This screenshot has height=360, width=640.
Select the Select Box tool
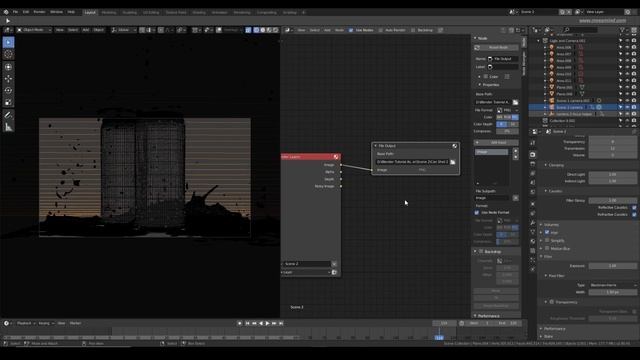click(8, 42)
